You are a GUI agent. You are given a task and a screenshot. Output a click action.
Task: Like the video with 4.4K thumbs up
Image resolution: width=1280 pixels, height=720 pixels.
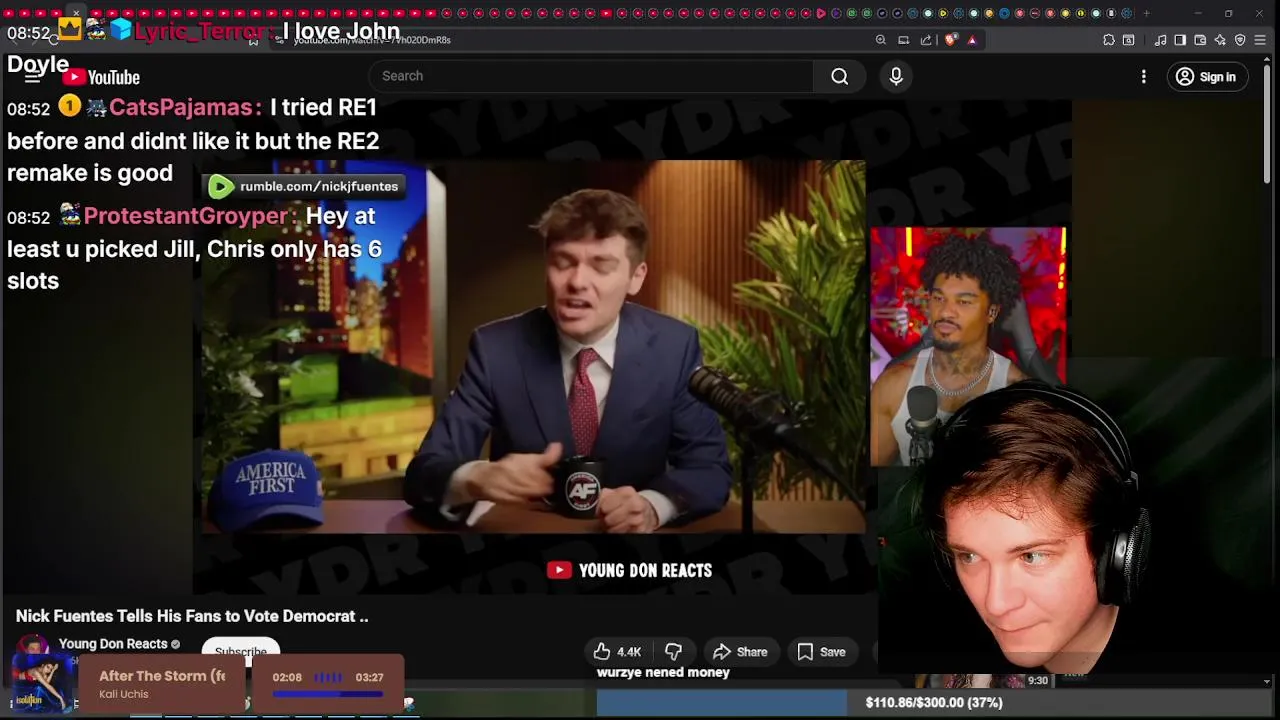[617, 652]
